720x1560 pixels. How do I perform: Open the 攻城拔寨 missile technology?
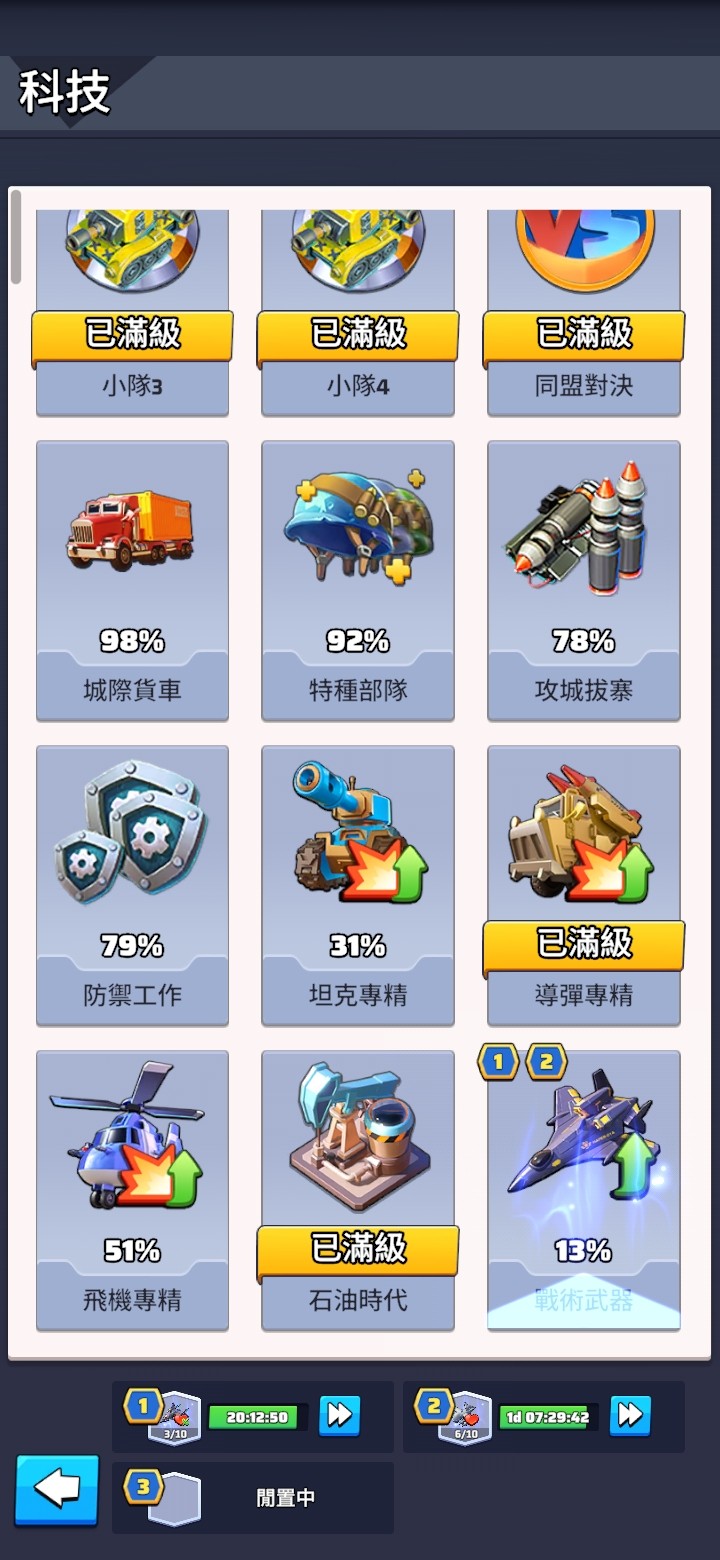pyautogui.click(x=584, y=580)
